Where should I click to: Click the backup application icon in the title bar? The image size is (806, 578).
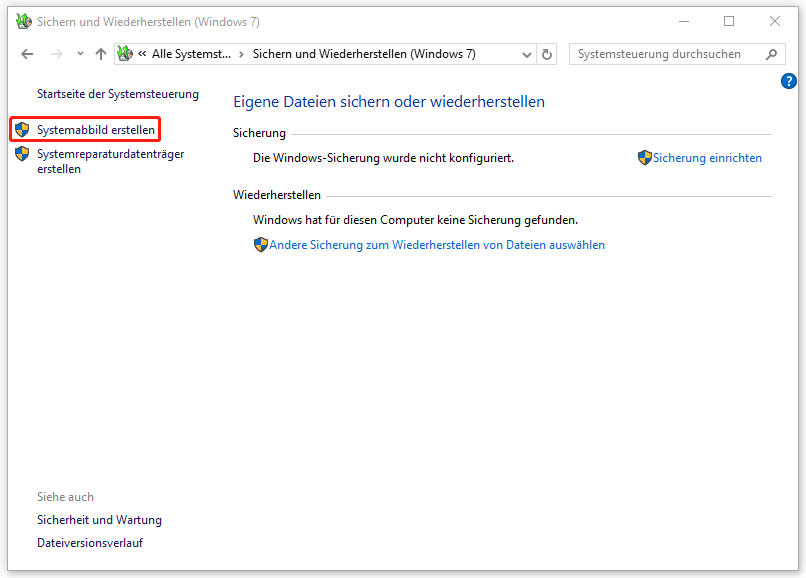click(x=21, y=20)
